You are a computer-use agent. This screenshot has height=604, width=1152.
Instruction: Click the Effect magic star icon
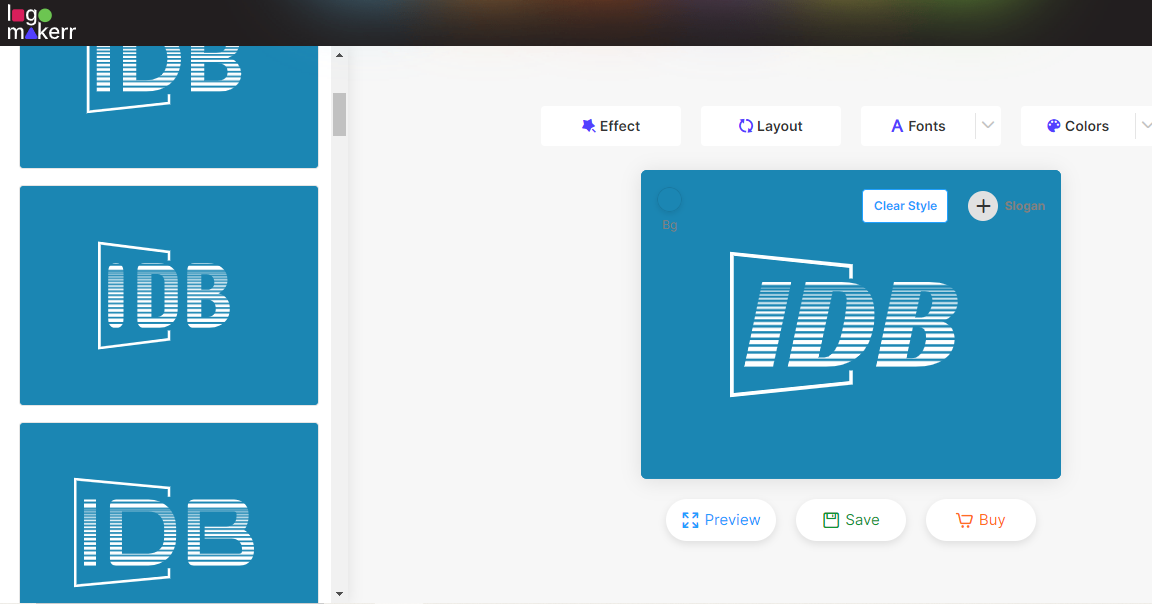(x=588, y=126)
